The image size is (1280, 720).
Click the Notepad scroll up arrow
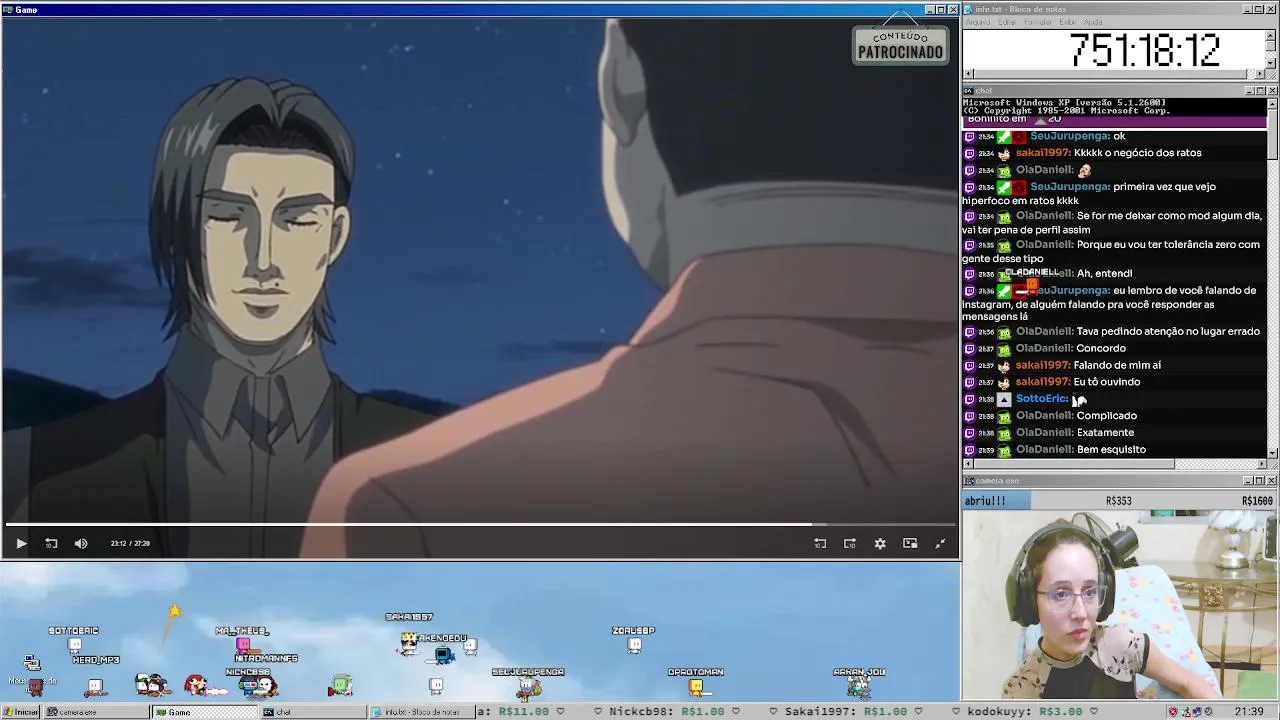point(1272,34)
